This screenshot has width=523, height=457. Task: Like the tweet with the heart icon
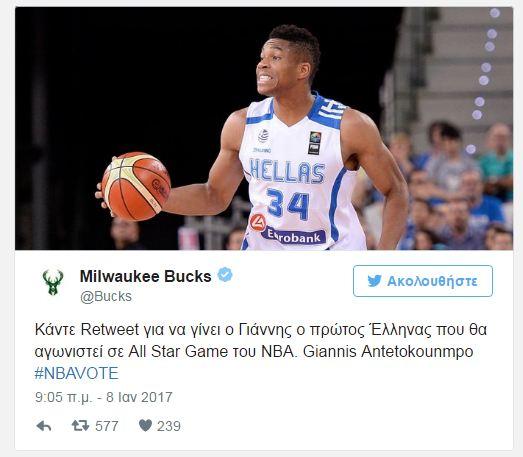coord(145,425)
